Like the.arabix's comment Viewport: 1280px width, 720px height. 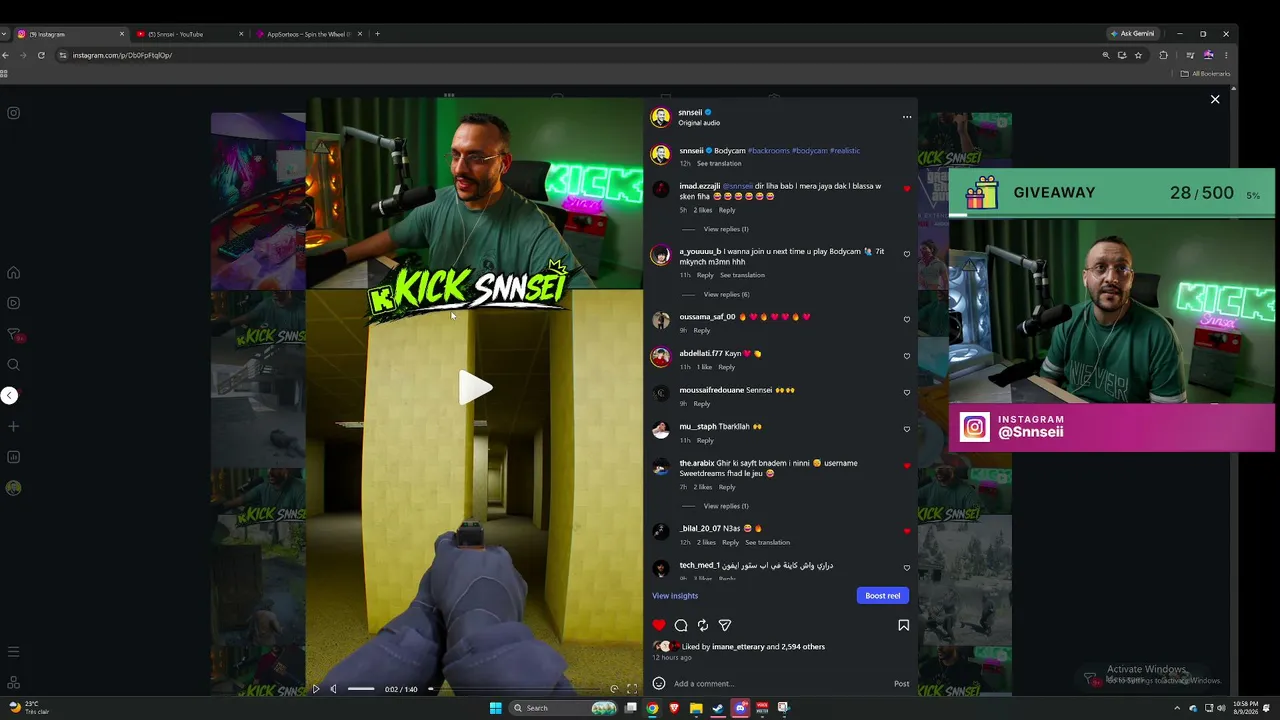click(907, 466)
